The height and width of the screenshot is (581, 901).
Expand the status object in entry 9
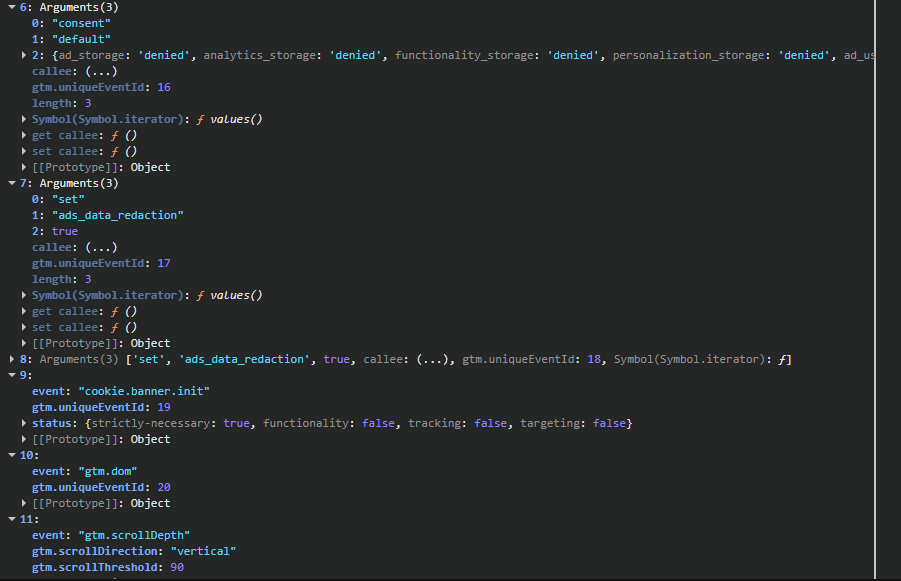click(24, 423)
